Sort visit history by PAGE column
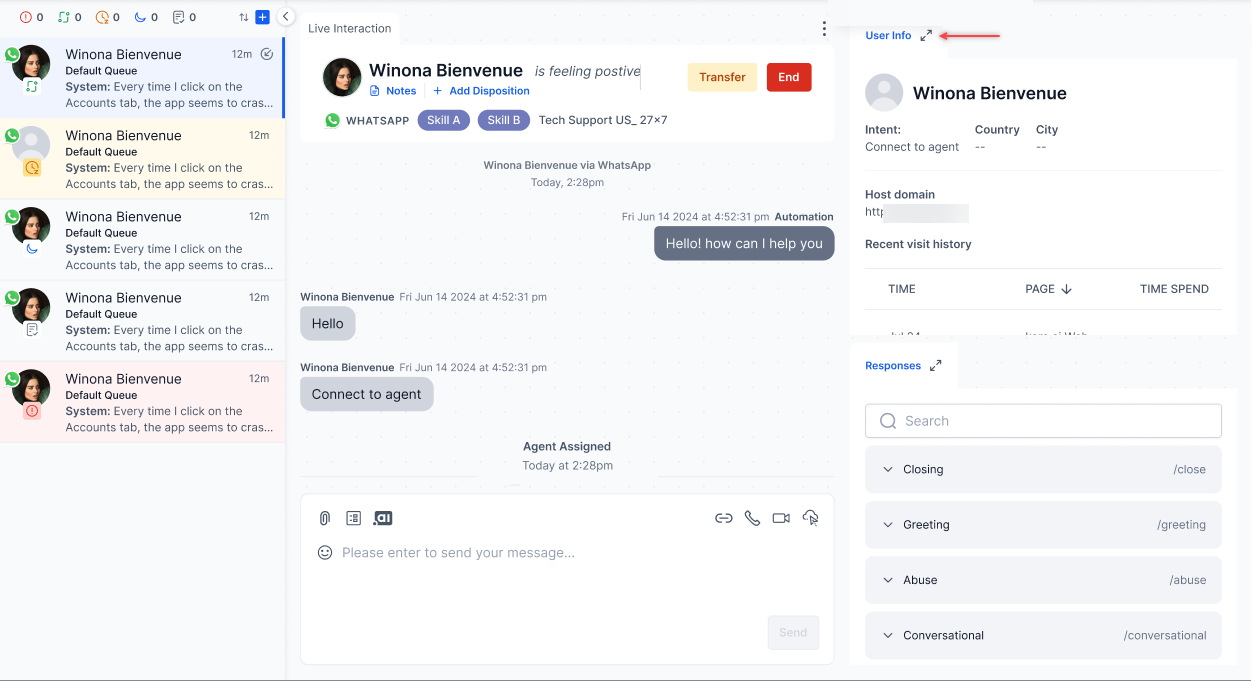 pyautogui.click(x=1048, y=289)
